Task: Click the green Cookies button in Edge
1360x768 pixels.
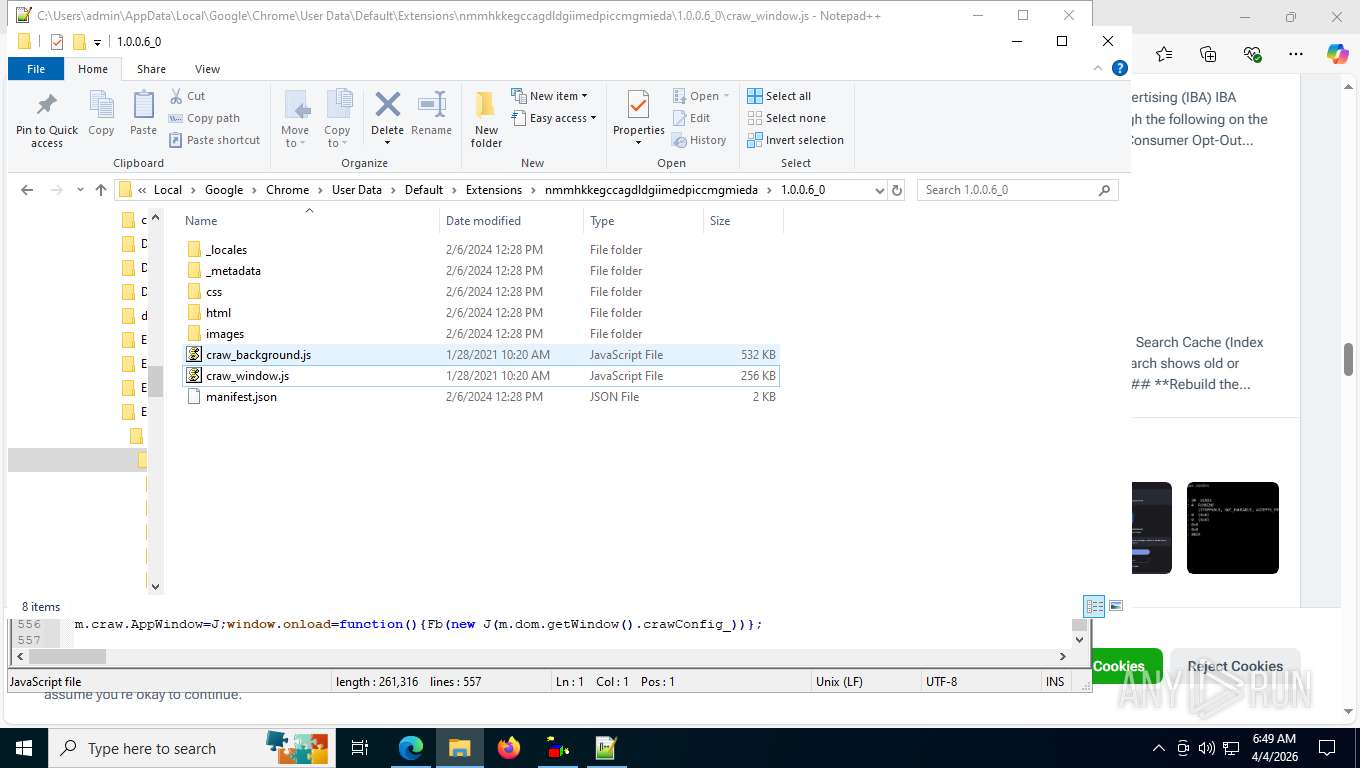Action: coord(1127,666)
